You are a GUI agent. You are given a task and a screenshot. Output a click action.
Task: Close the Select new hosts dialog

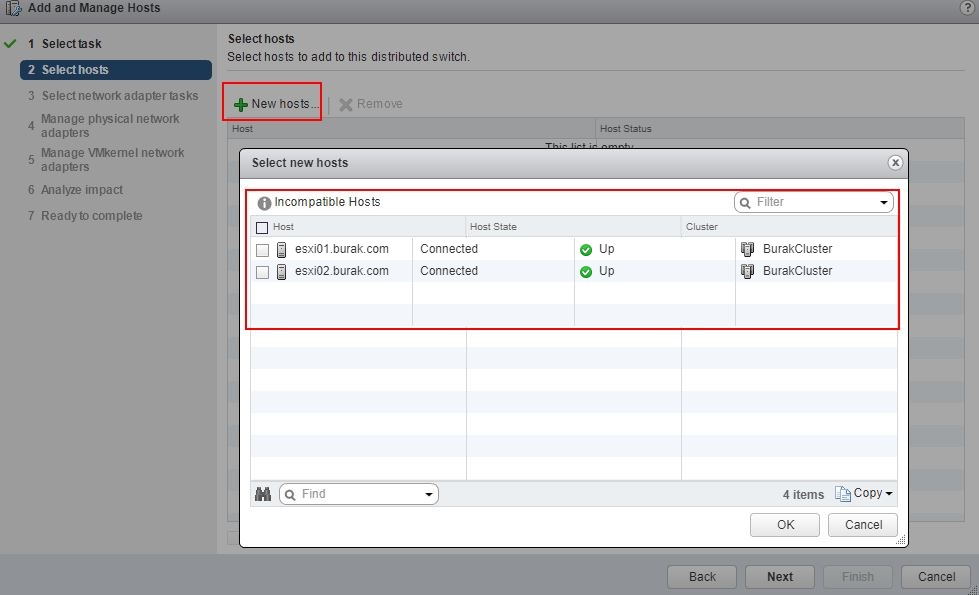895,162
